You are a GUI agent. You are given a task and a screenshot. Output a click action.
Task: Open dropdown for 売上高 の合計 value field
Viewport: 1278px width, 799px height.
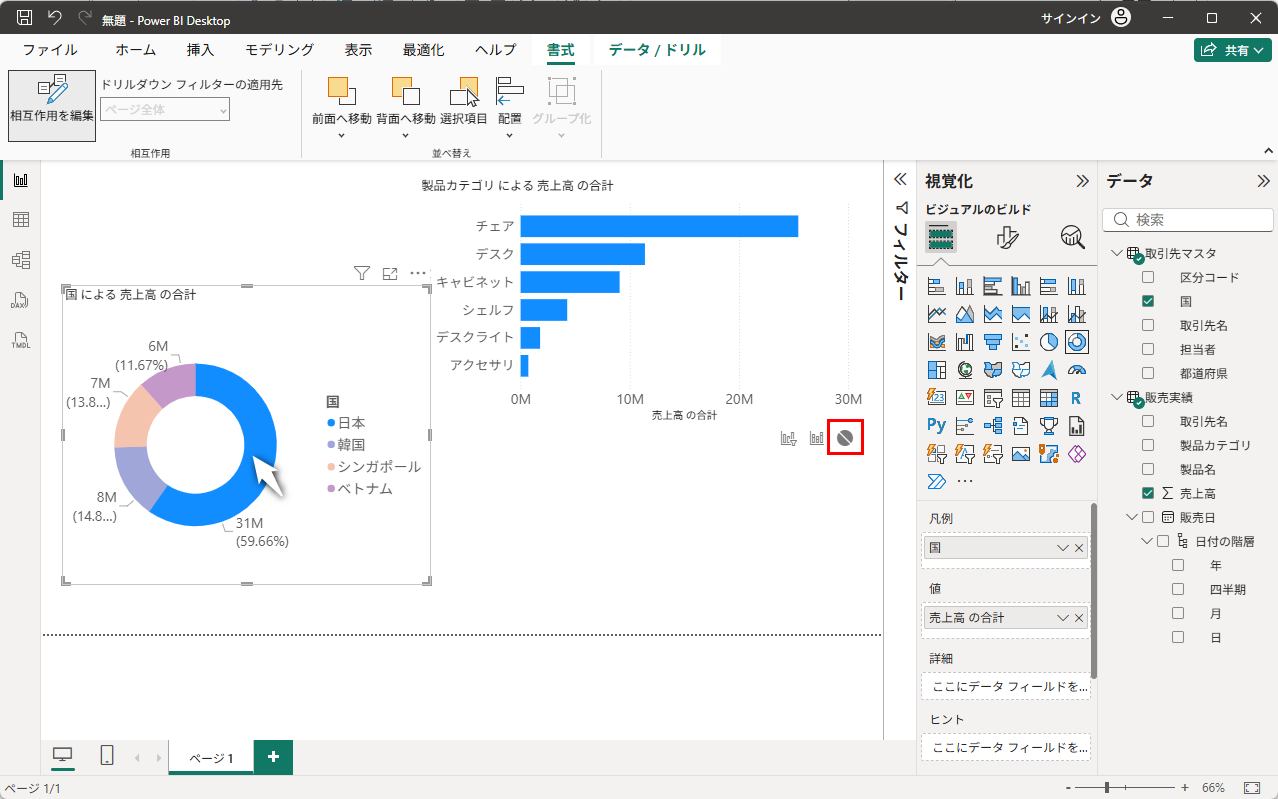coord(1063,618)
